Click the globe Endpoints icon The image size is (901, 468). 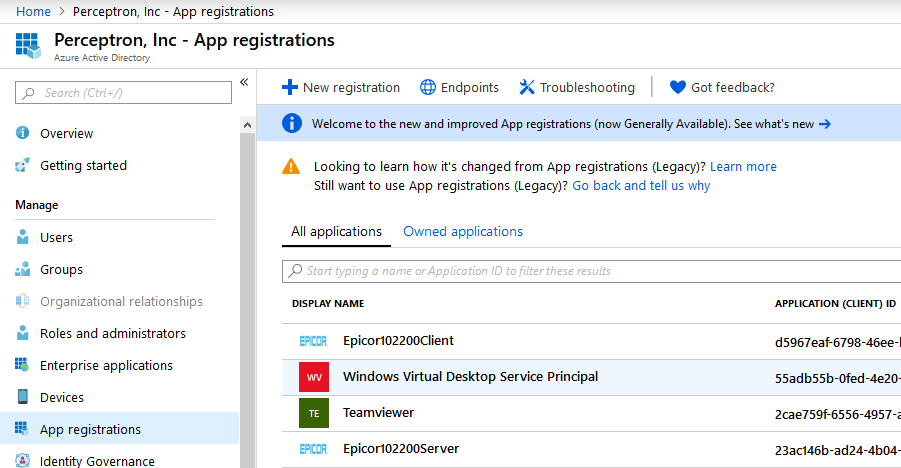(428, 87)
